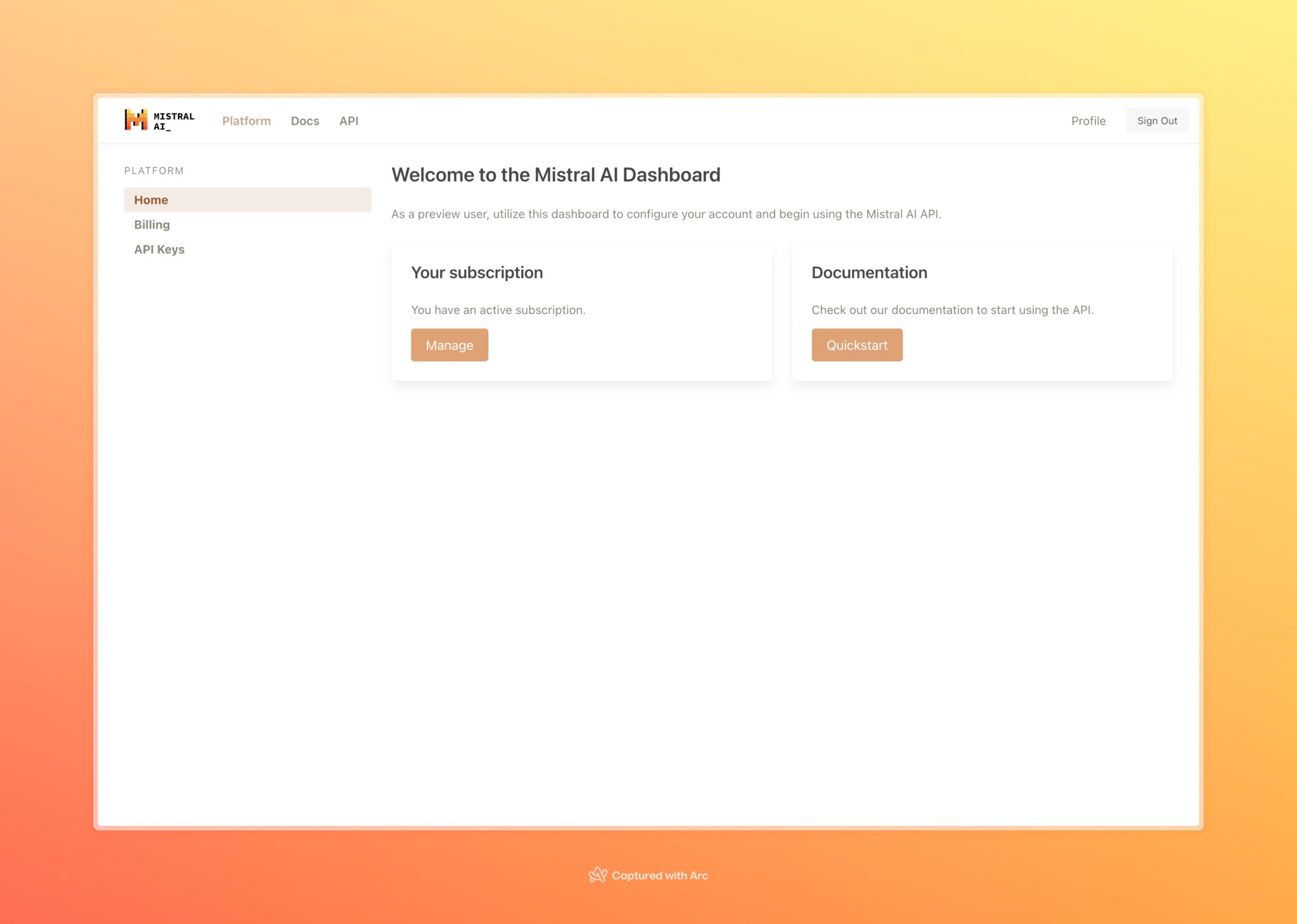
Task: Select Home in the sidebar
Action: coord(248,200)
